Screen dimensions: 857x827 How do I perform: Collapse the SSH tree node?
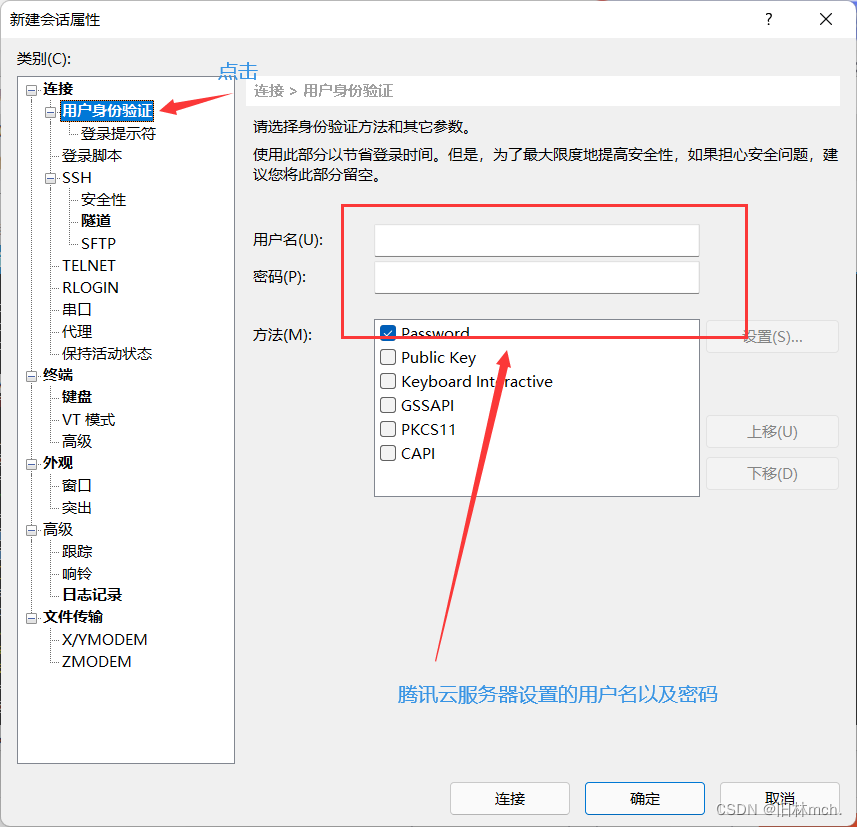pos(51,178)
